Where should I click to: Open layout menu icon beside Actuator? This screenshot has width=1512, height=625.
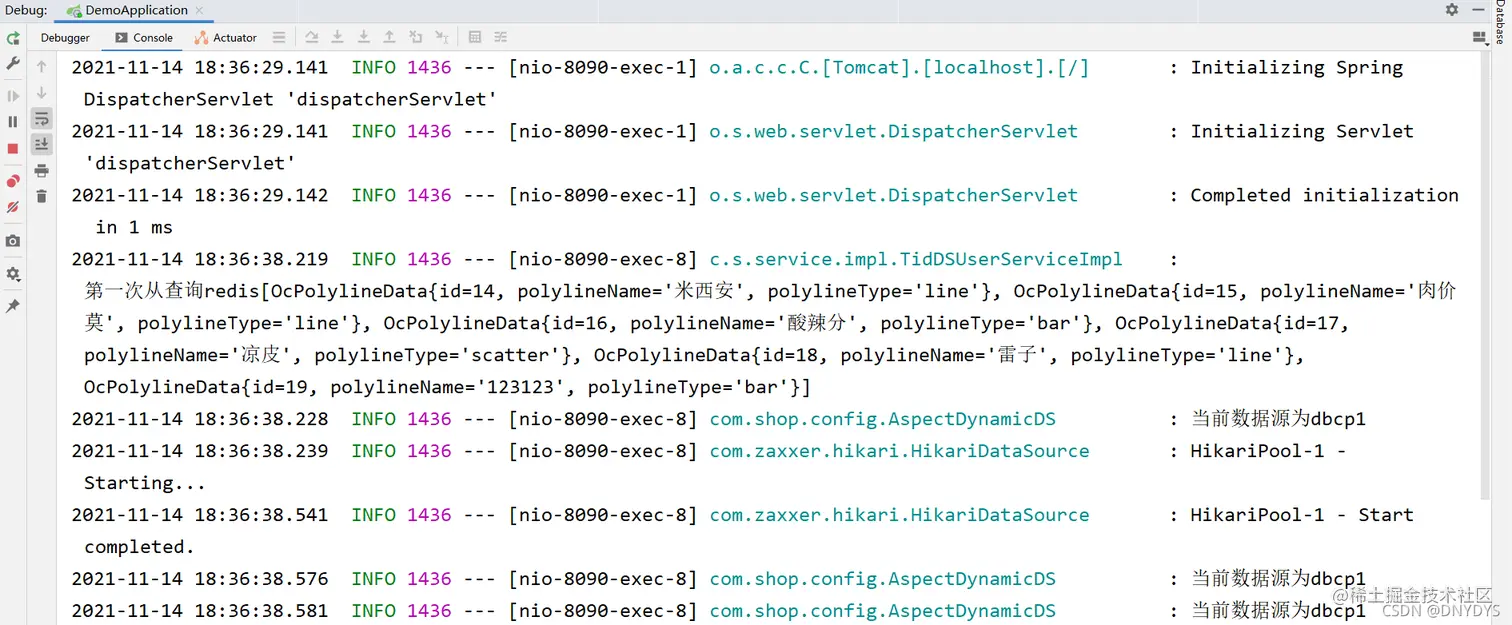279,38
